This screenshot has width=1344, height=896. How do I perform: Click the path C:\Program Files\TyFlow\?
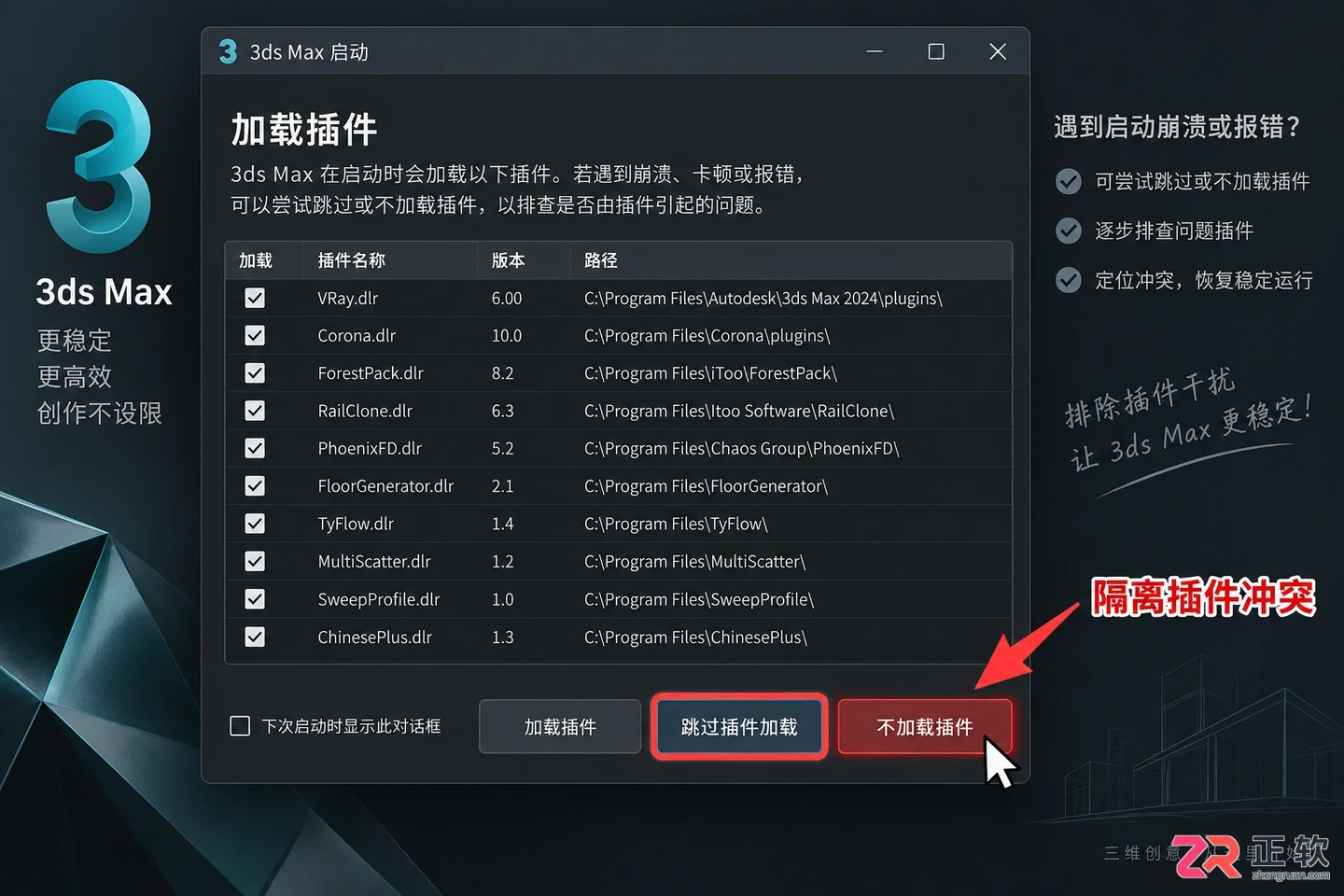click(677, 524)
